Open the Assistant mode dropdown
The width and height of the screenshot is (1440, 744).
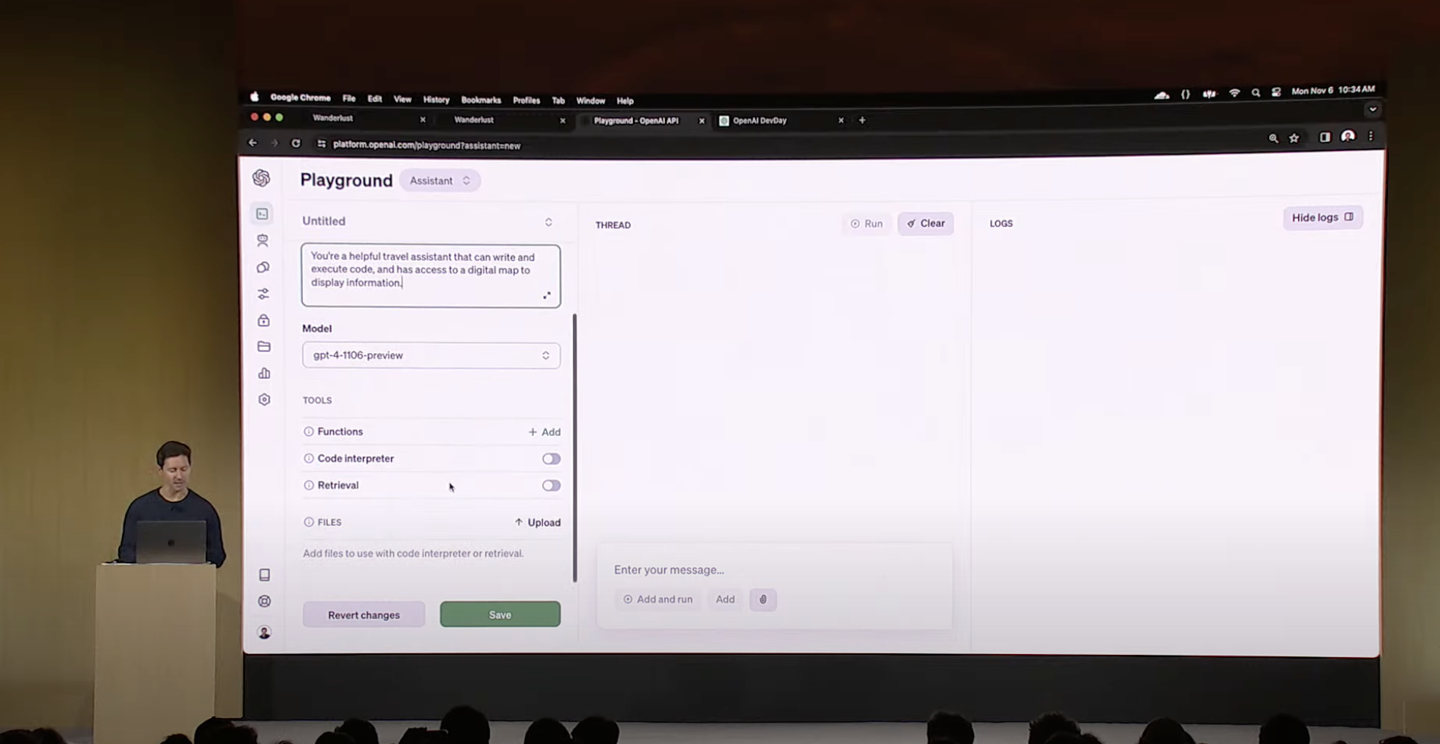(x=440, y=180)
